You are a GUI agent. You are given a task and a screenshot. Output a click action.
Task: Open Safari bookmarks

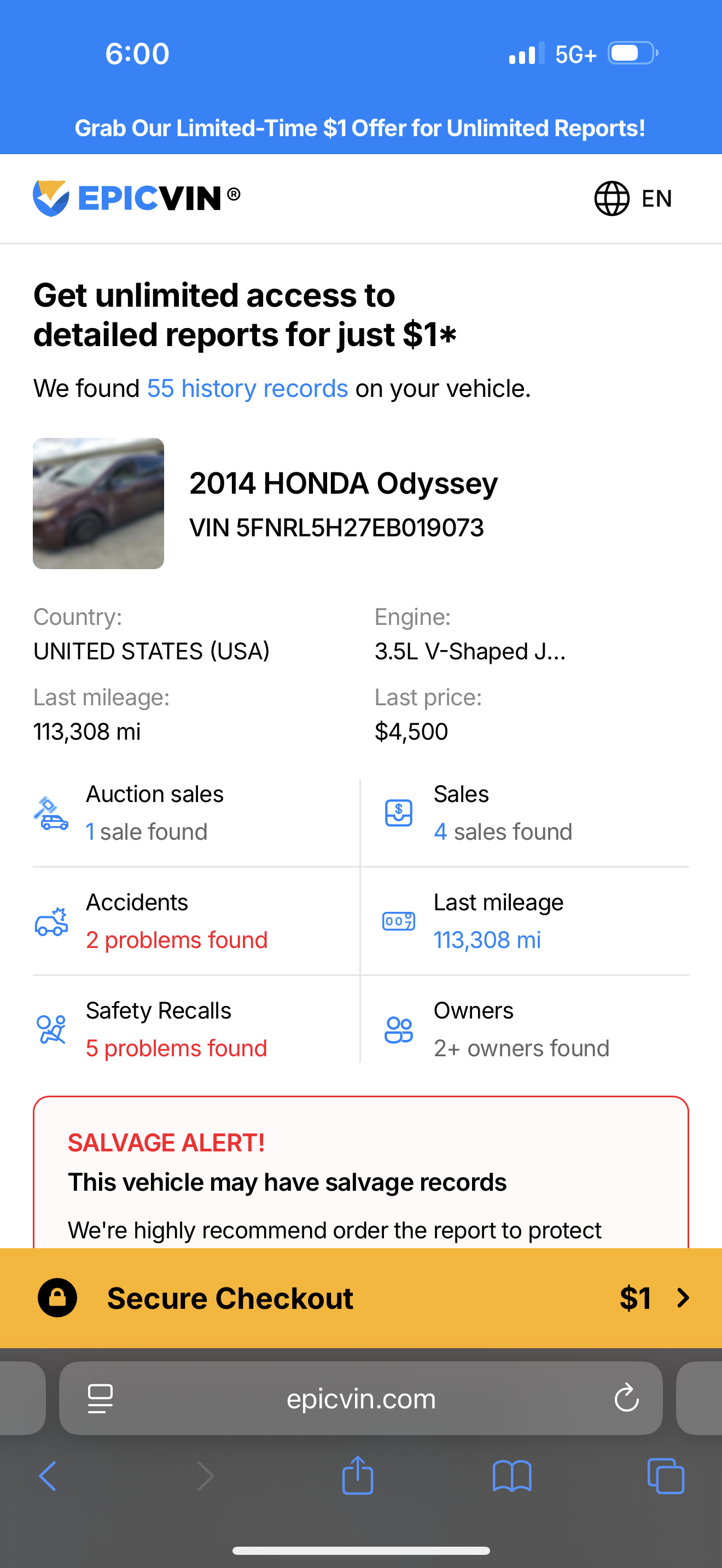coord(512,1476)
